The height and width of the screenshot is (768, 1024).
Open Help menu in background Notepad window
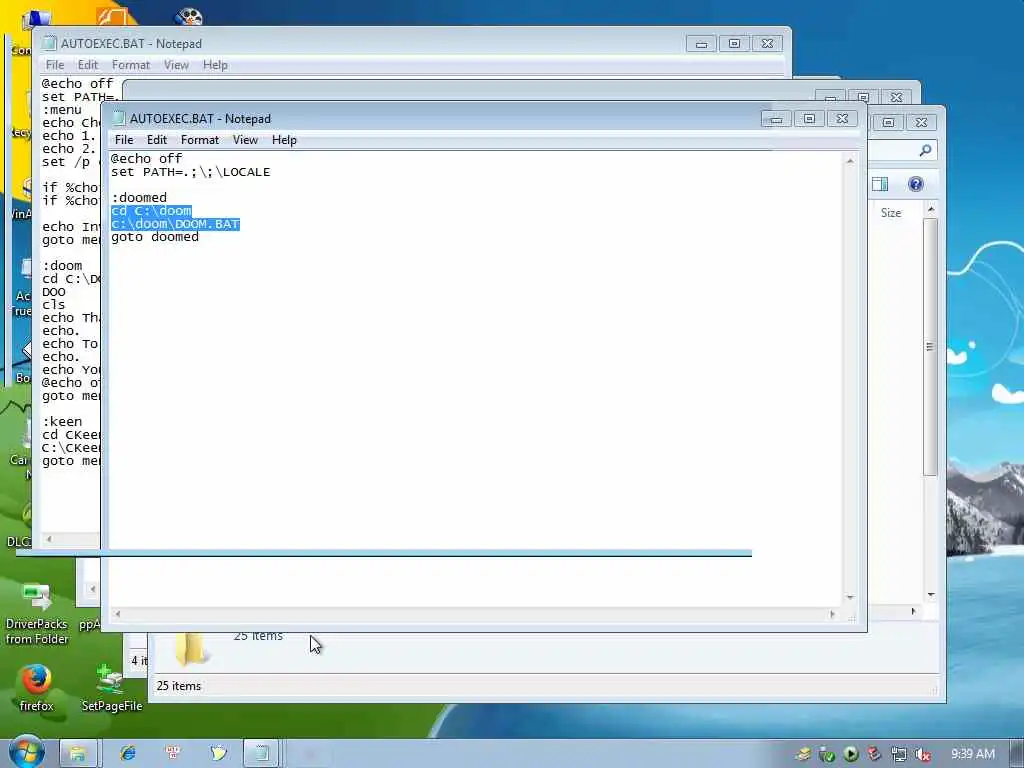coord(215,65)
